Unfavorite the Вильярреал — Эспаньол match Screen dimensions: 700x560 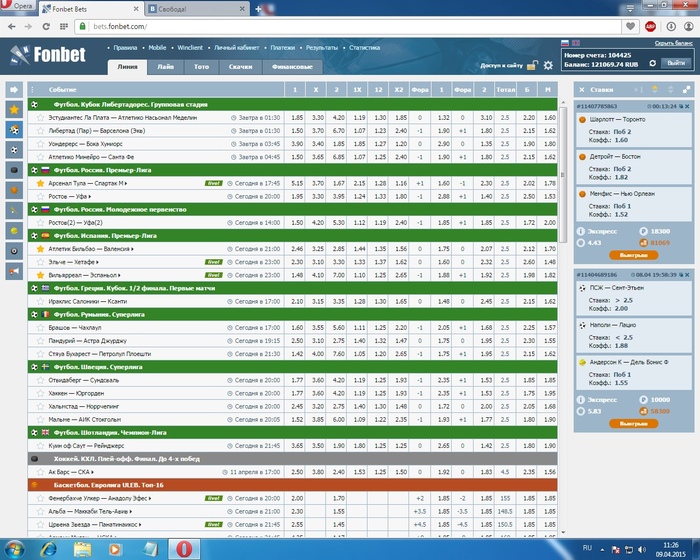tap(40, 275)
